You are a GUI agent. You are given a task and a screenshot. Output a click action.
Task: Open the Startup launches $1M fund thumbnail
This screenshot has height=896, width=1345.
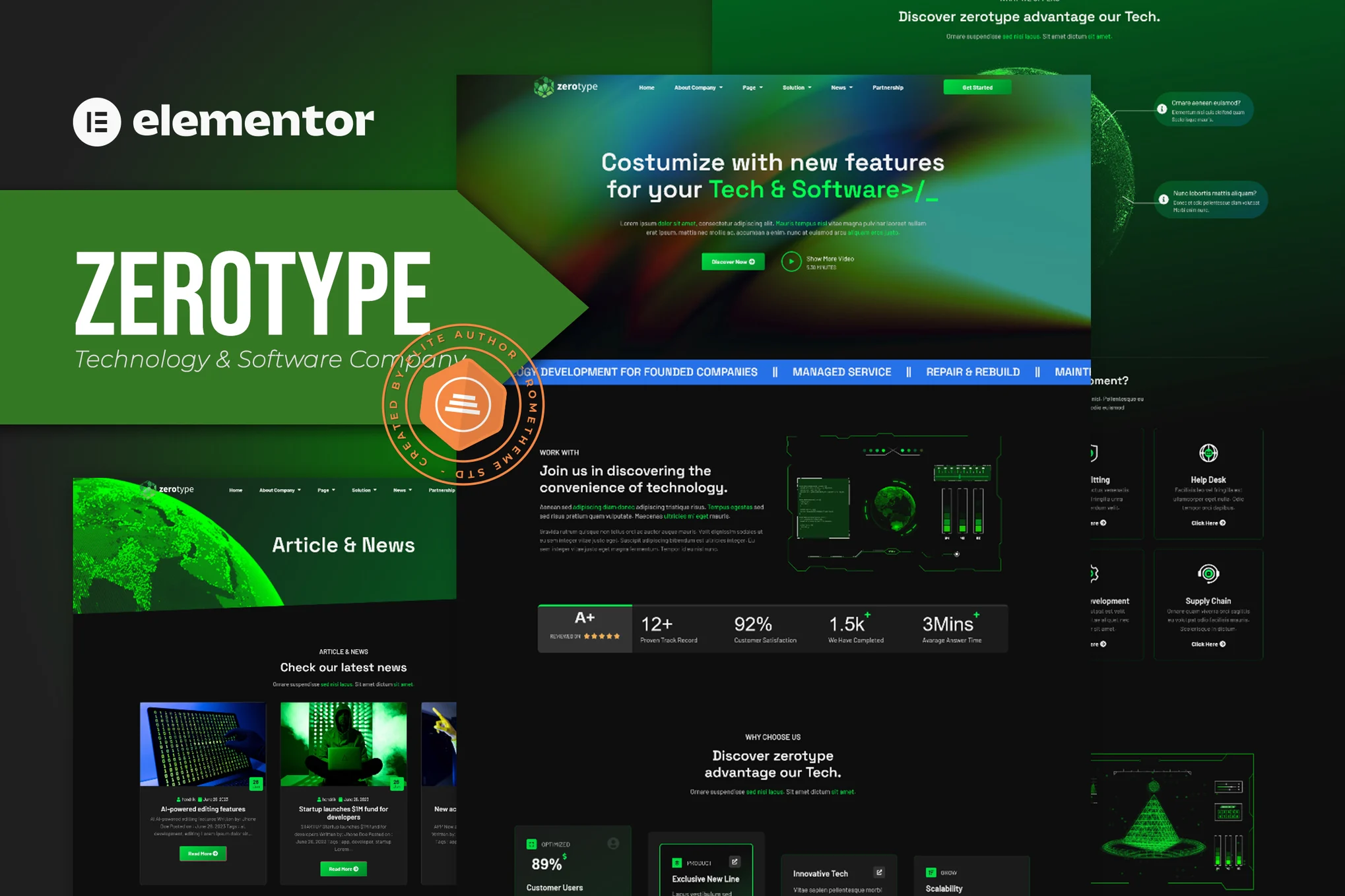[343, 744]
